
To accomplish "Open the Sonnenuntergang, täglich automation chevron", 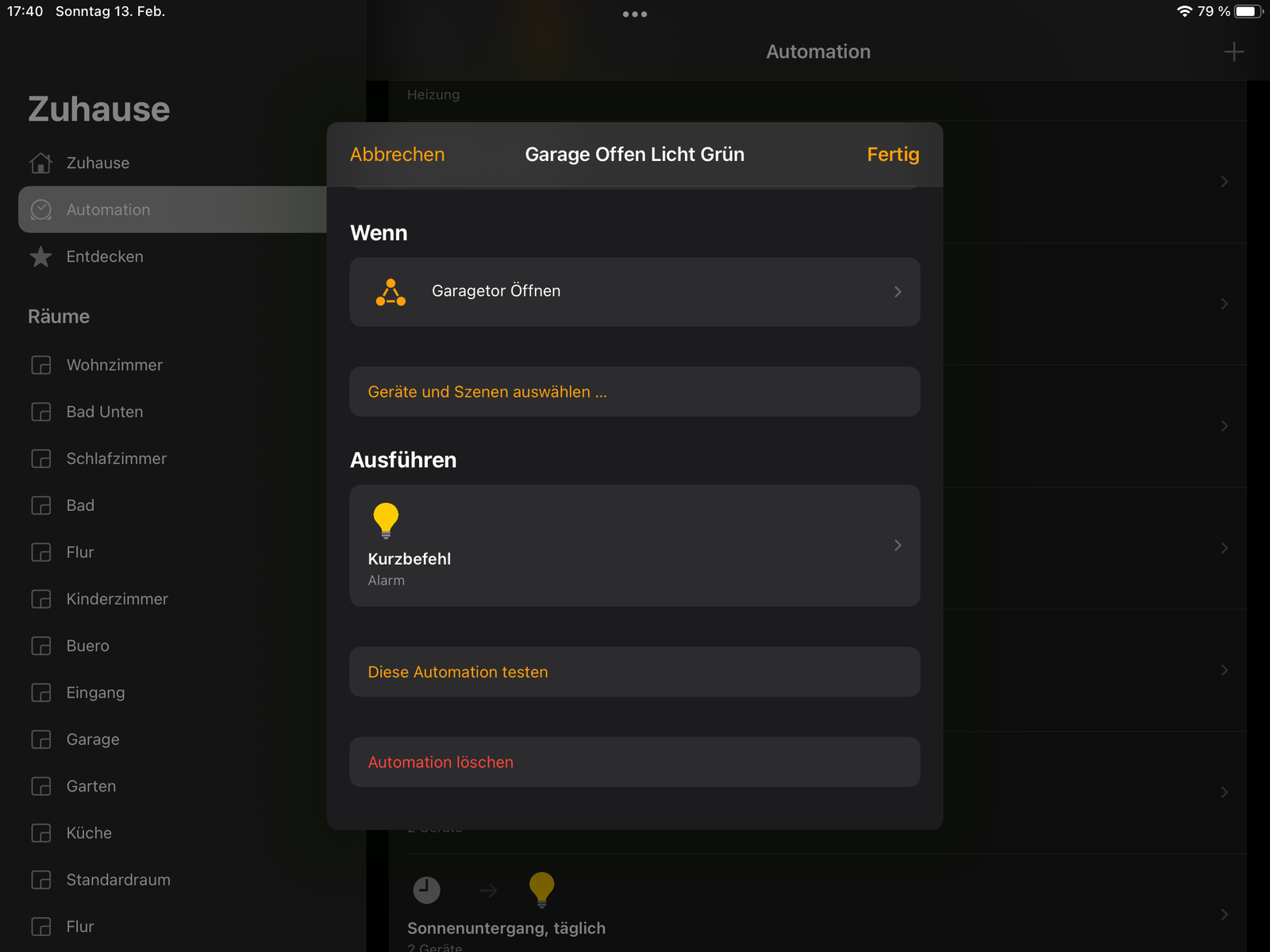I will coord(1224,914).
